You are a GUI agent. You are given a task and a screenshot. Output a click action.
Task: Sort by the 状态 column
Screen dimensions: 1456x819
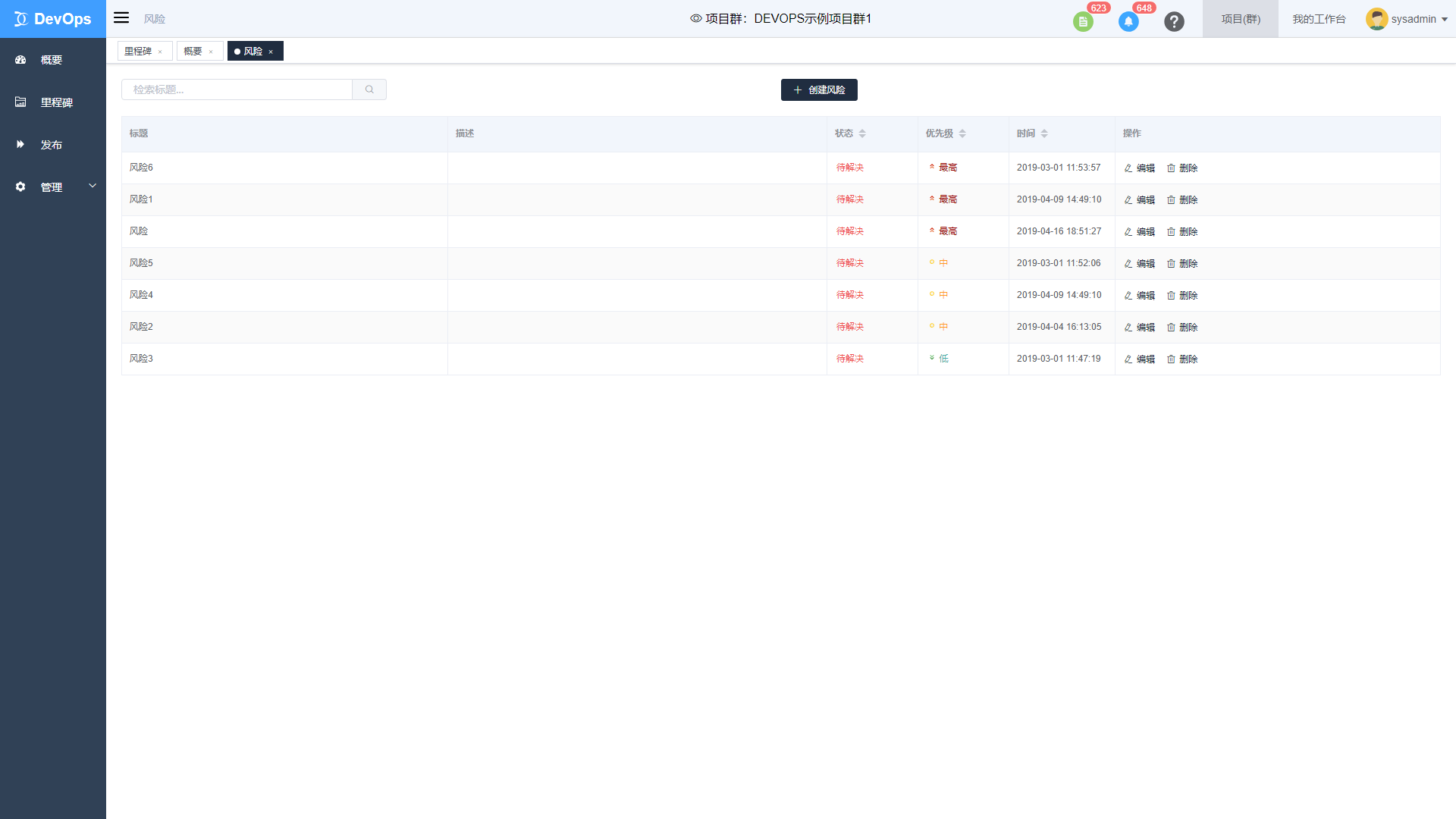coord(862,133)
